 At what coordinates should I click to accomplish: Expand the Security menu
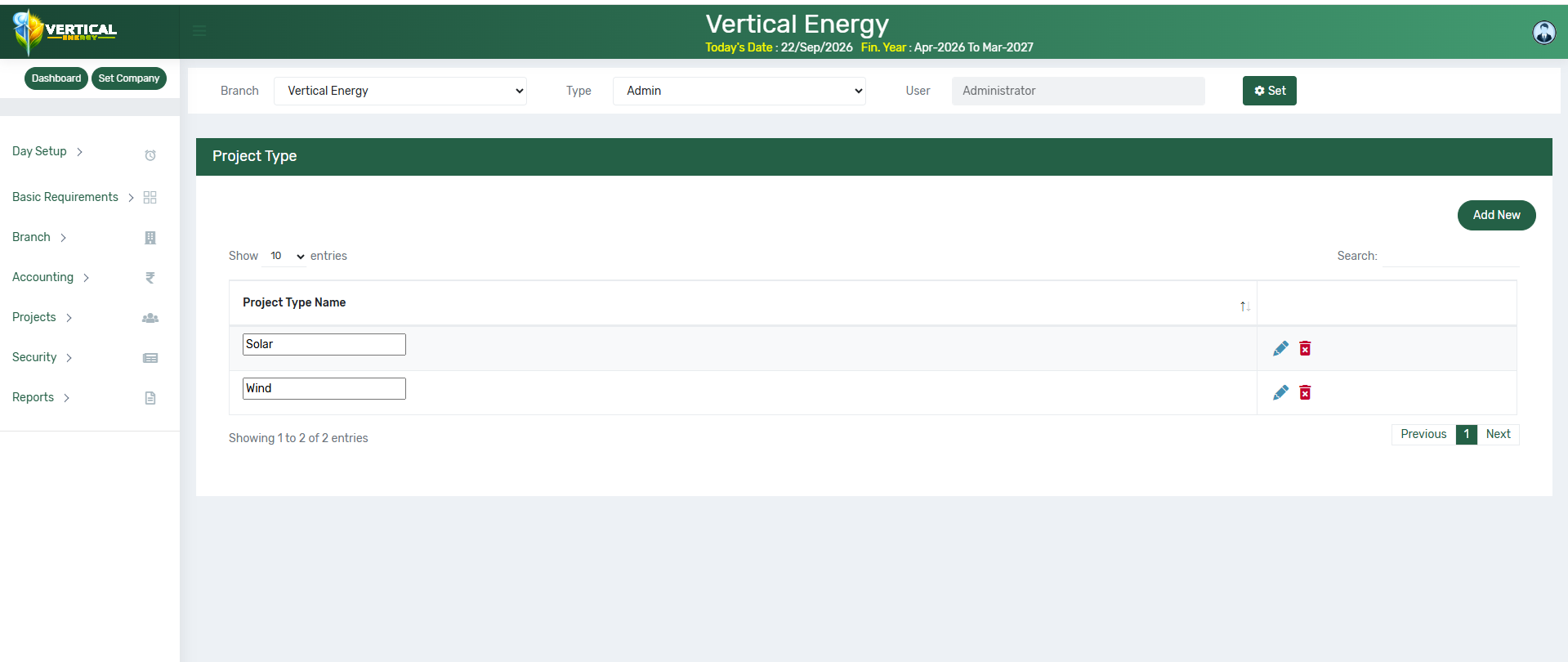42,357
